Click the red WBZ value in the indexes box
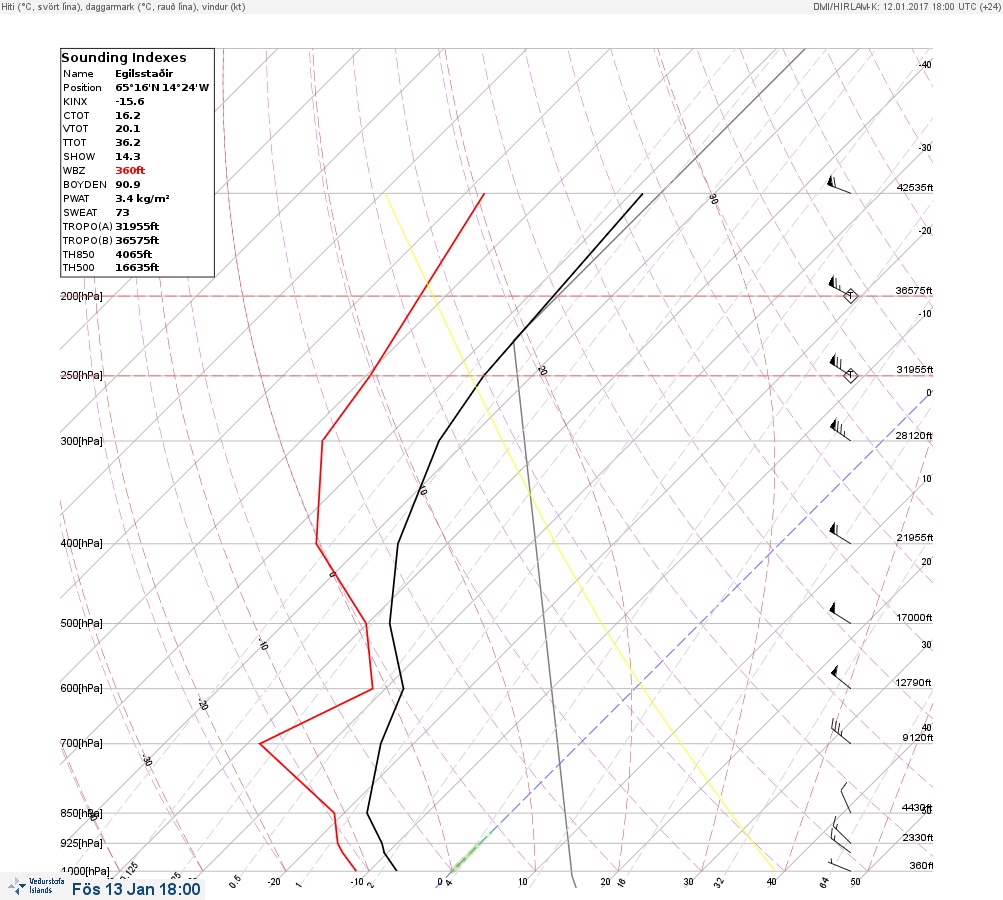 pyautogui.click(x=130, y=171)
